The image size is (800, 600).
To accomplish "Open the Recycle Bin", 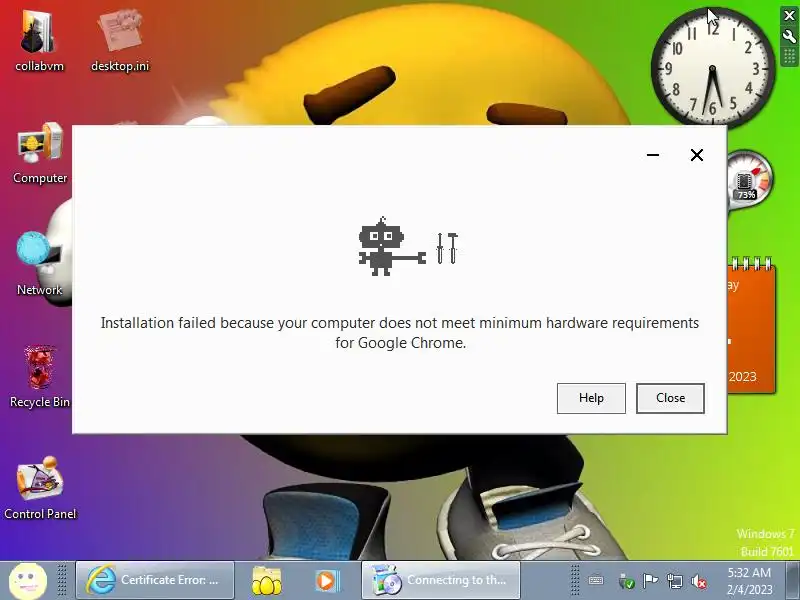I will click(x=40, y=377).
